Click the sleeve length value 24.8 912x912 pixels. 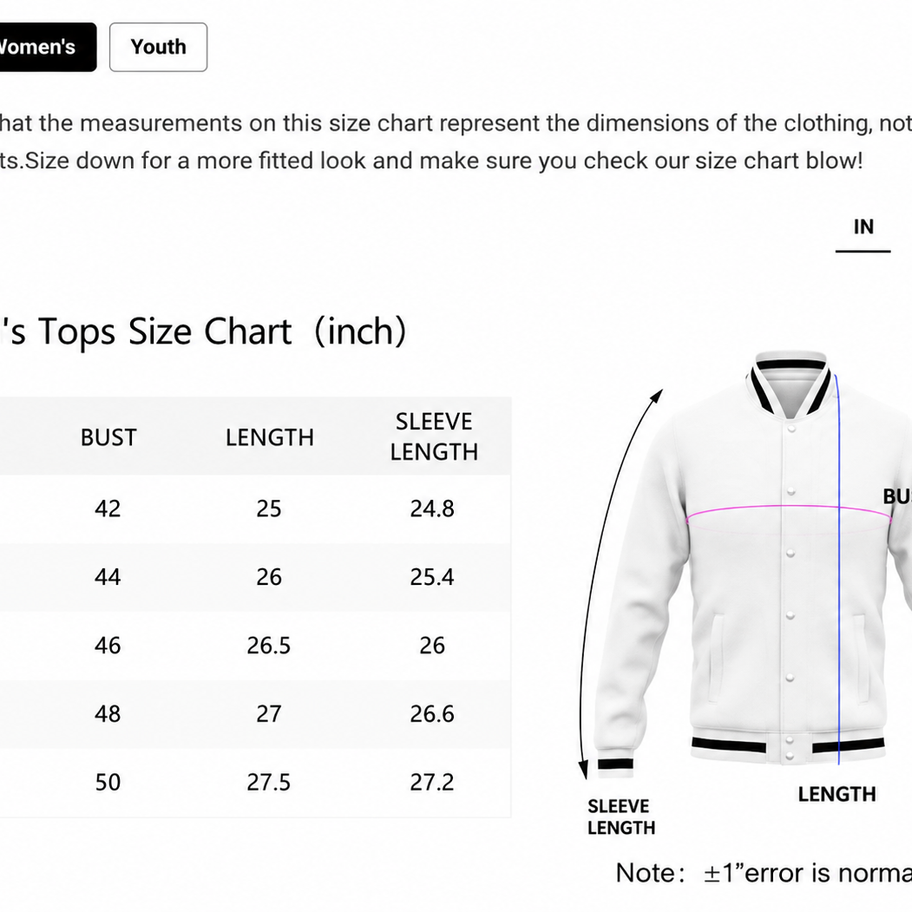pyautogui.click(x=432, y=509)
